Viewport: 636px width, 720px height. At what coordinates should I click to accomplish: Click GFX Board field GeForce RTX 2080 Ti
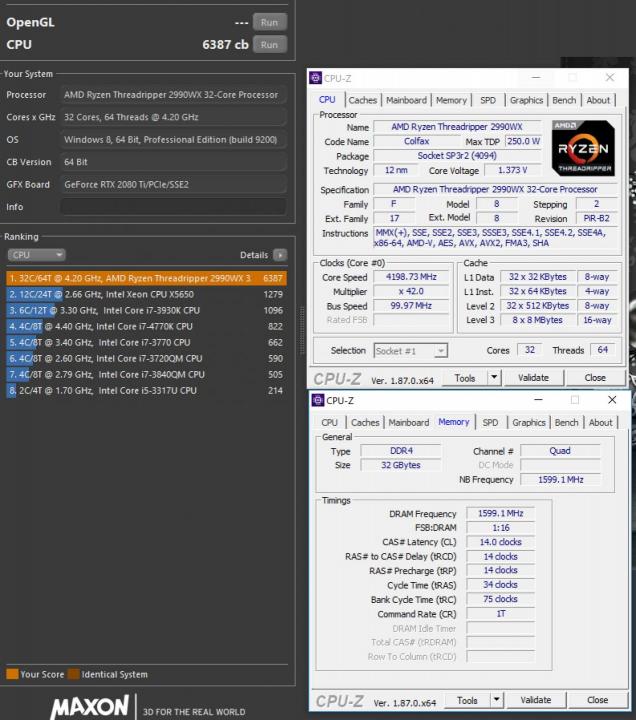click(x=173, y=185)
